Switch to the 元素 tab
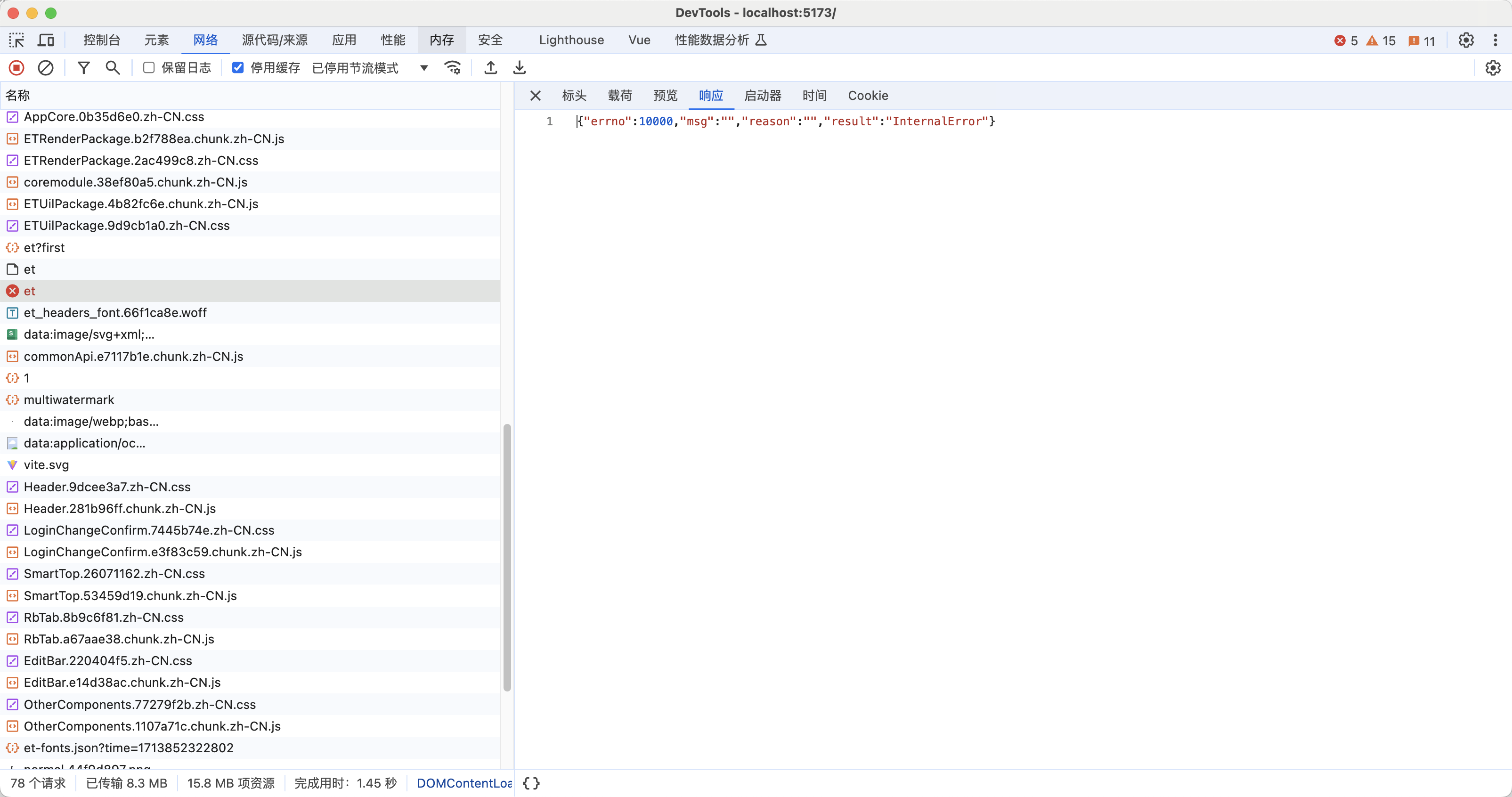The width and height of the screenshot is (1512, 797). click(157, 40)
